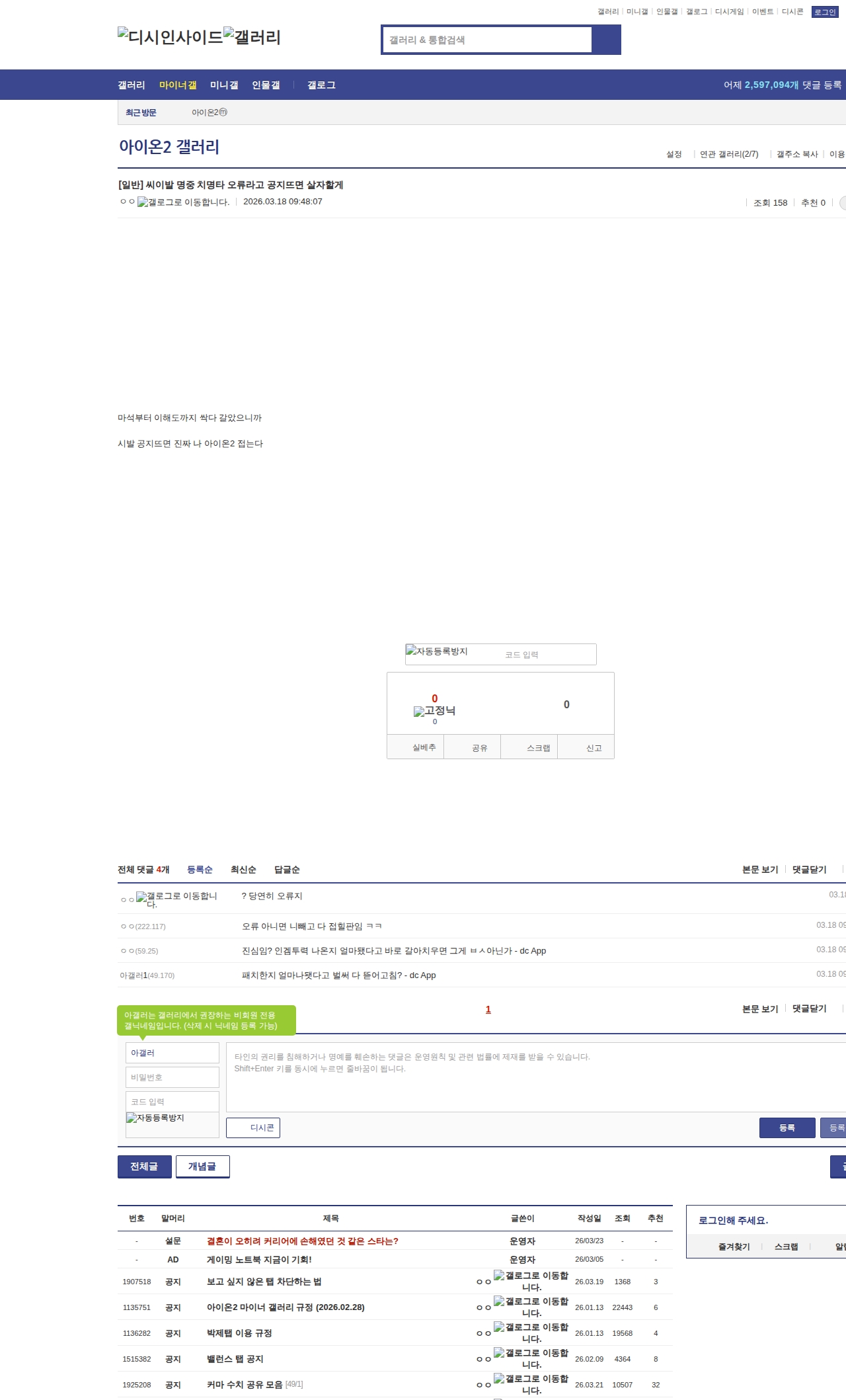Open 디시게임 from the top utility links
Image resolution: width=846 pixels, height=1400 pixels.
[x=729, y=12]
